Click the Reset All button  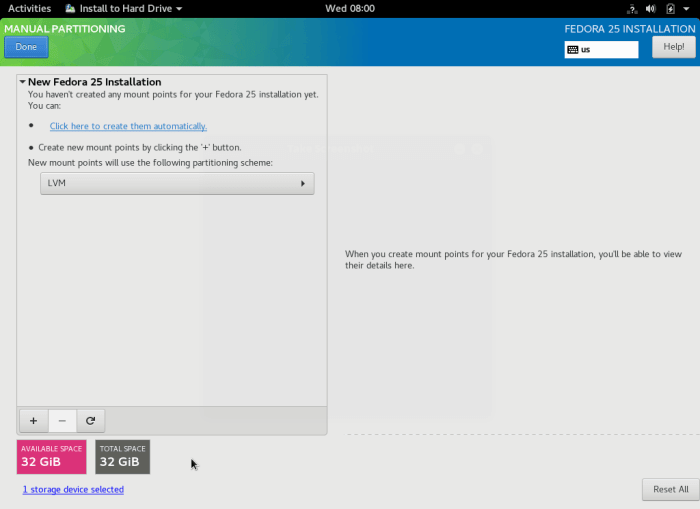[x=670, y=489]
